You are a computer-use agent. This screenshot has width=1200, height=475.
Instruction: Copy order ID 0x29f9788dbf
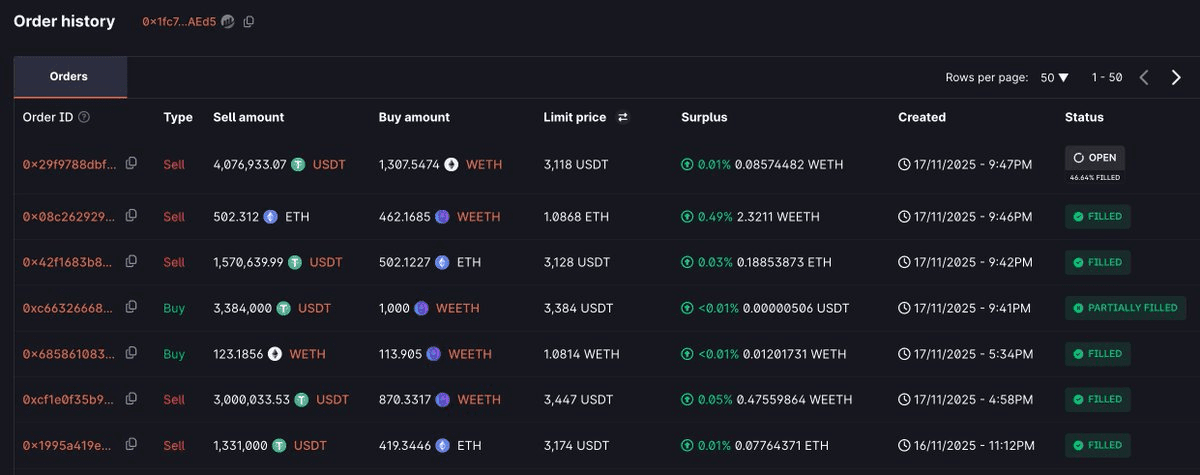131,163
